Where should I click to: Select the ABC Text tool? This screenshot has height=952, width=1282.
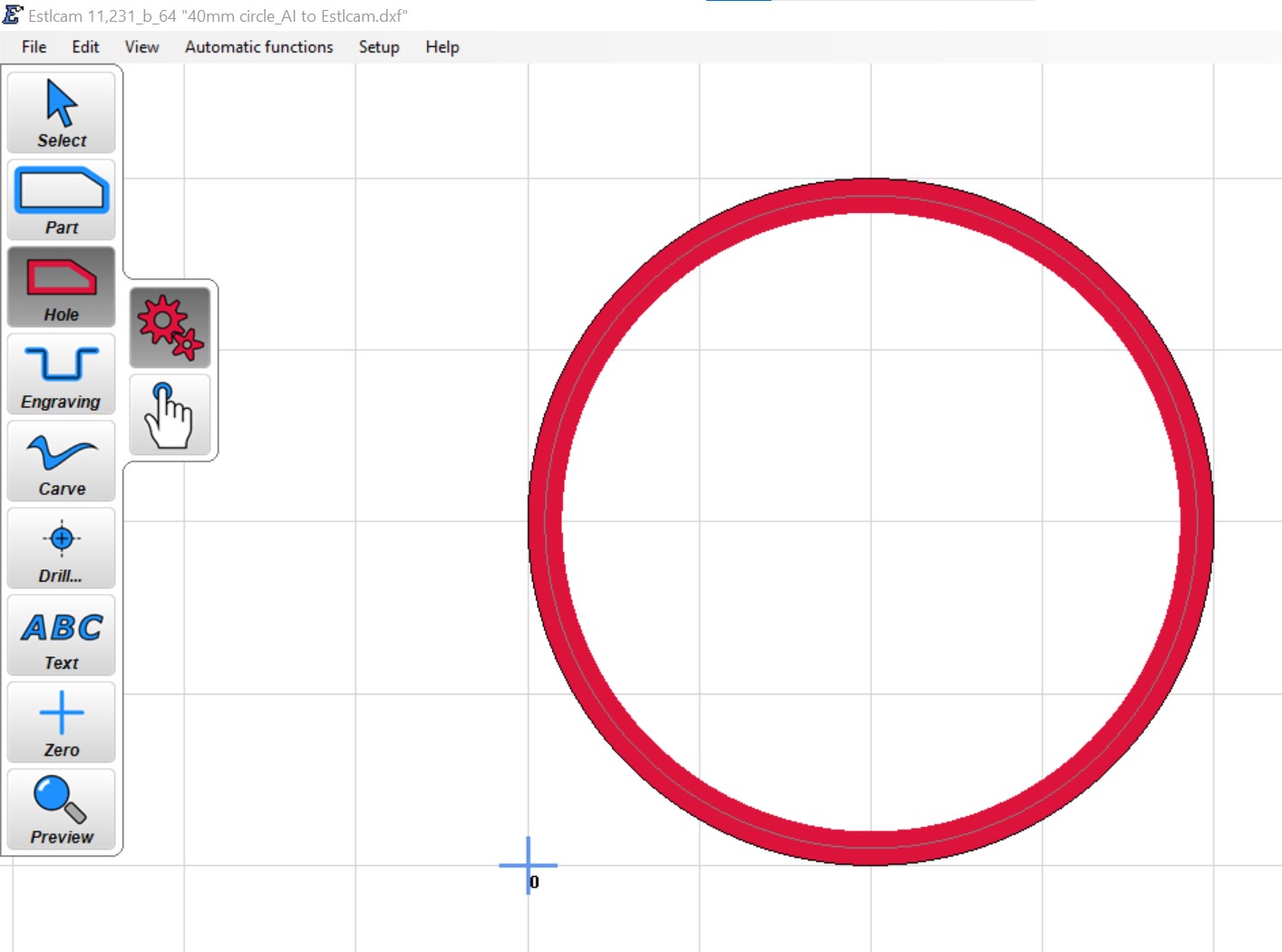[x=62, y=635]
